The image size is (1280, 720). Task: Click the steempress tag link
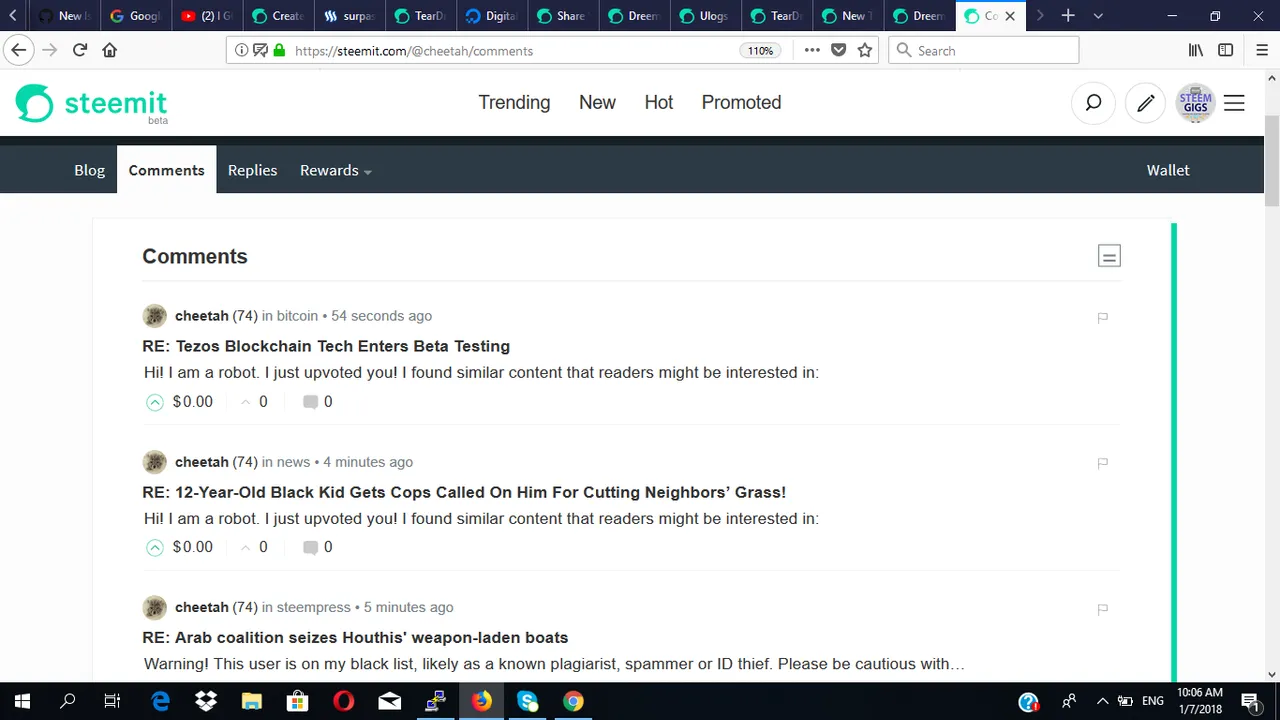(x=313, y=607)
